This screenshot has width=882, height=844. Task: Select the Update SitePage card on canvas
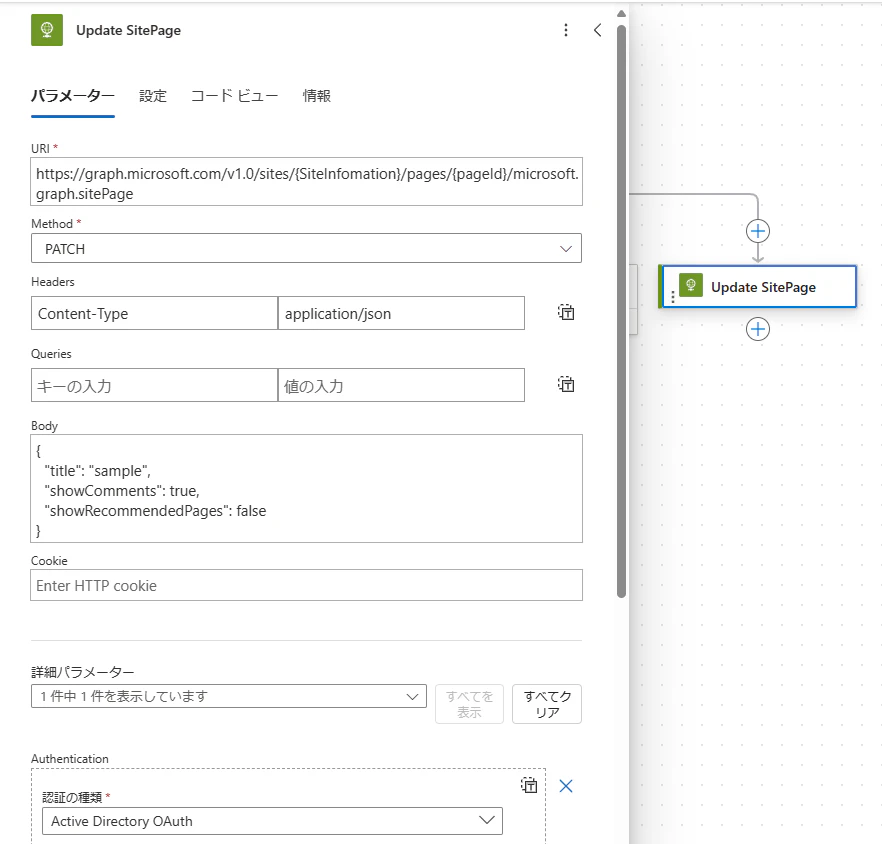tap(758, 287)
